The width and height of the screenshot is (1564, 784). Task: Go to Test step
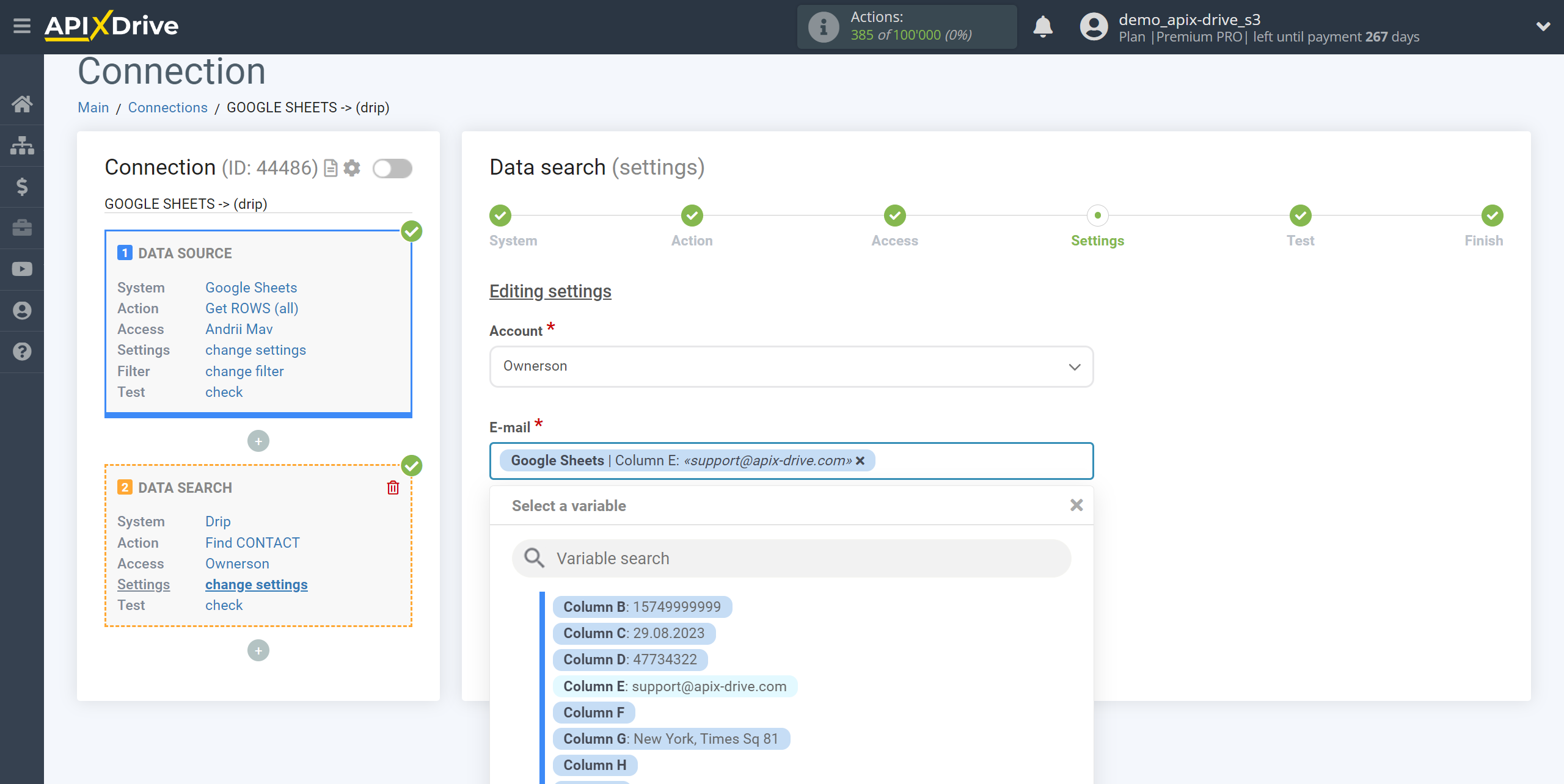point(1301,216)
